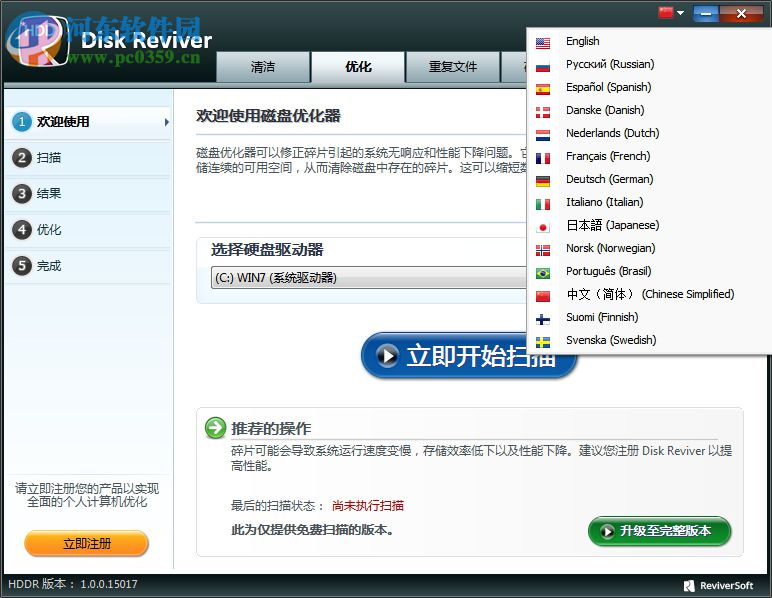Screen dimensions: 772x598
Task: Click step 1 number circle icon
Action: [22, 122]
